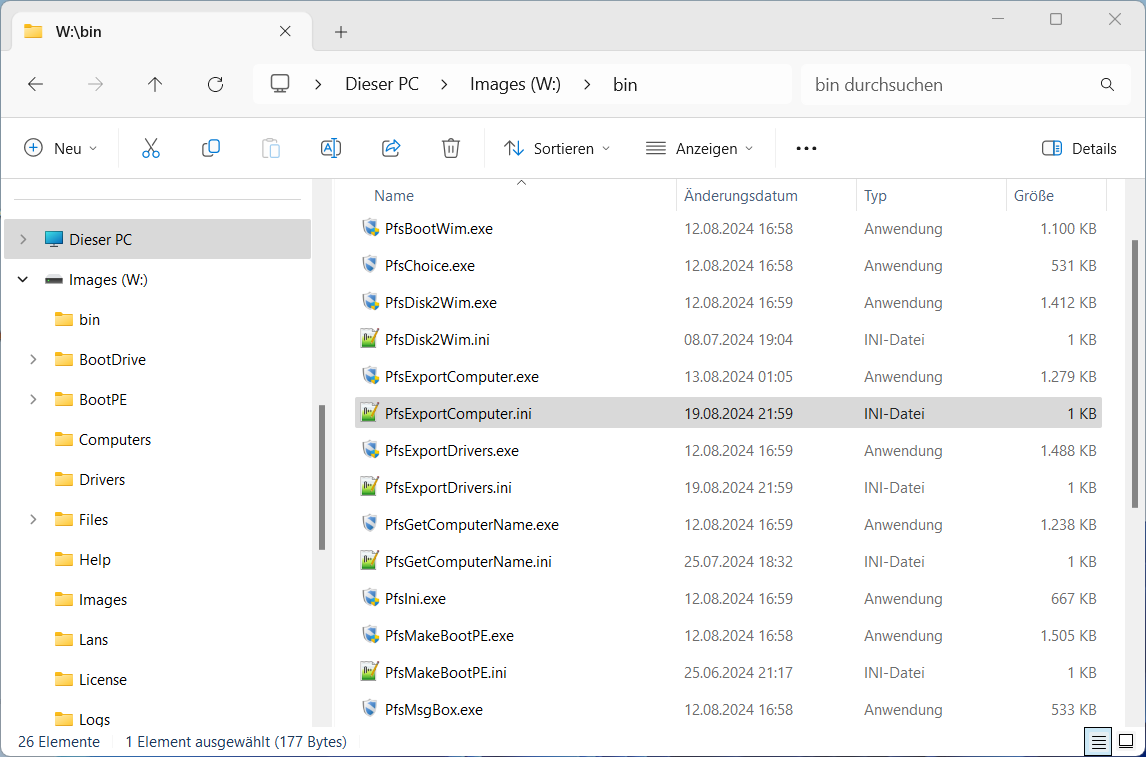
Task: Open the Sortieren dropdown
Action: (x=557, y=148)
